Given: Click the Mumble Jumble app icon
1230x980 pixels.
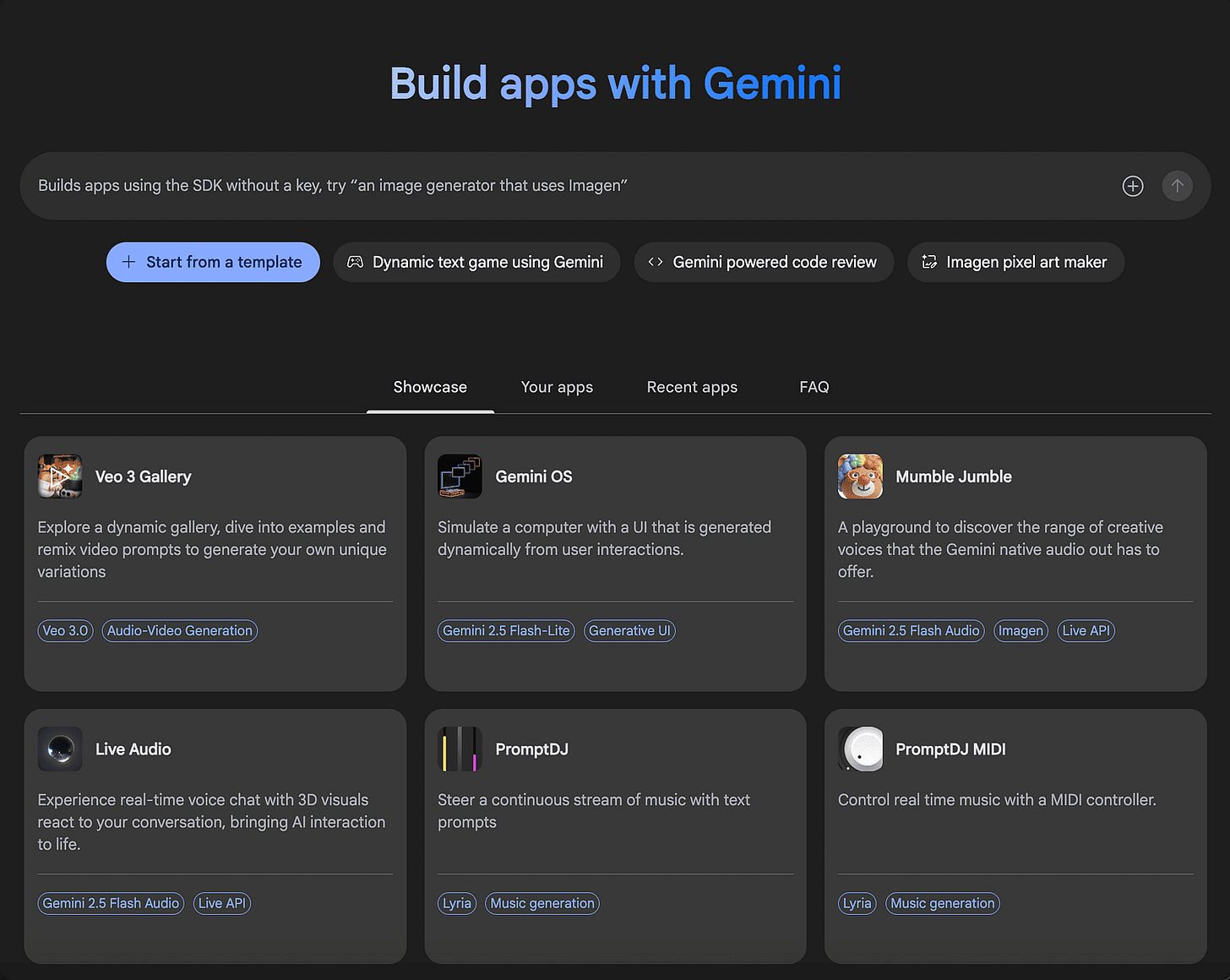Looking at the screenshot, I should click(x=860, y=476).
